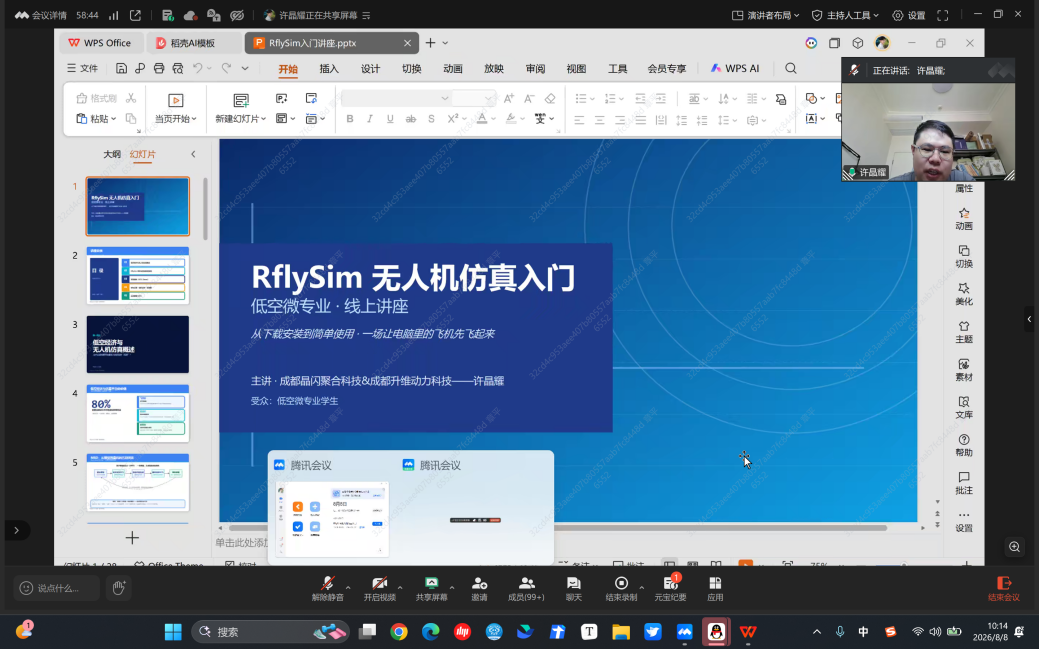The width and height of the screenshot is (1039, 649).
Task: Open the 新建幻灯片 dropdown
Action: [241, 119]
